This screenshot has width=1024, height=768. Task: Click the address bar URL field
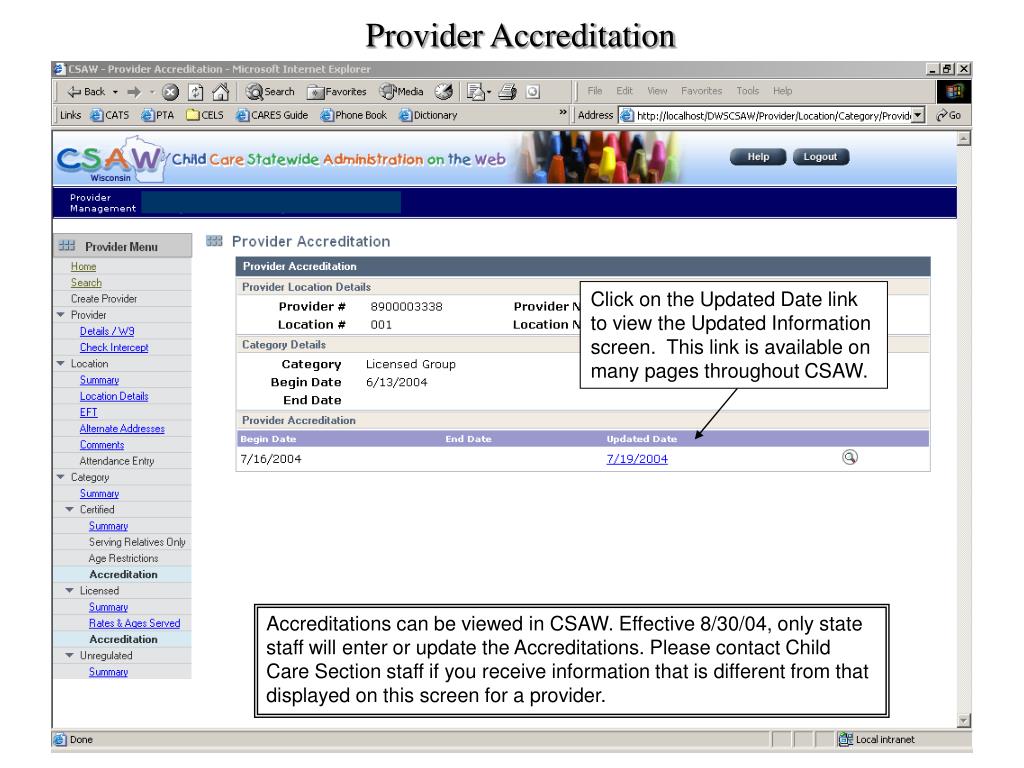(x=773, y=116)
